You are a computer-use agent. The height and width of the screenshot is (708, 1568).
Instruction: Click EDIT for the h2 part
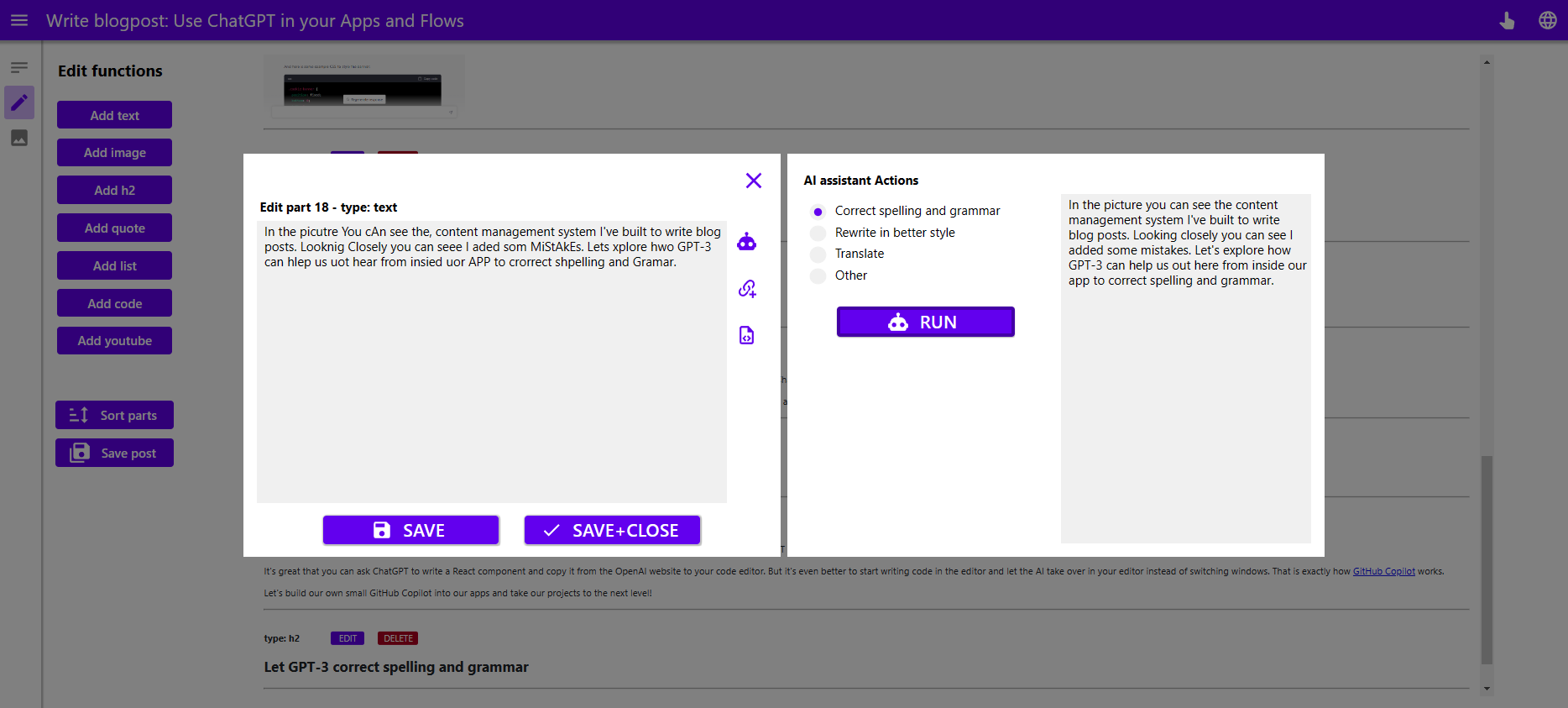point(348,638)
